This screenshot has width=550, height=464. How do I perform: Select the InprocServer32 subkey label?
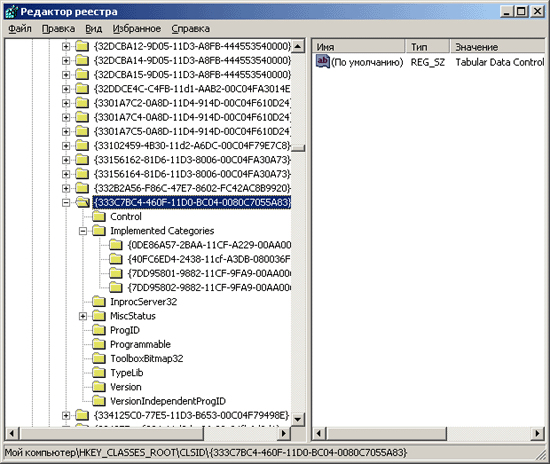[x=143, y=302]
